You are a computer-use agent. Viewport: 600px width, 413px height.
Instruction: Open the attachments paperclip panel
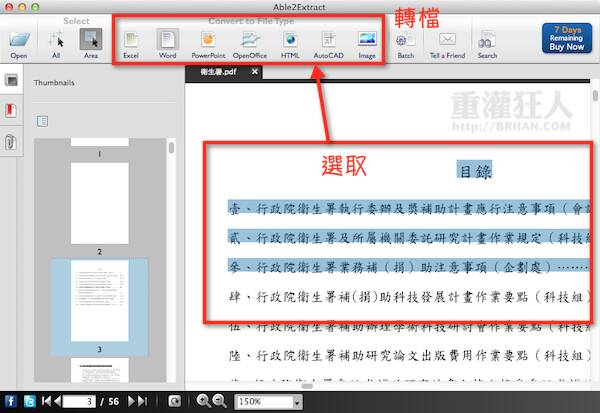10,142
